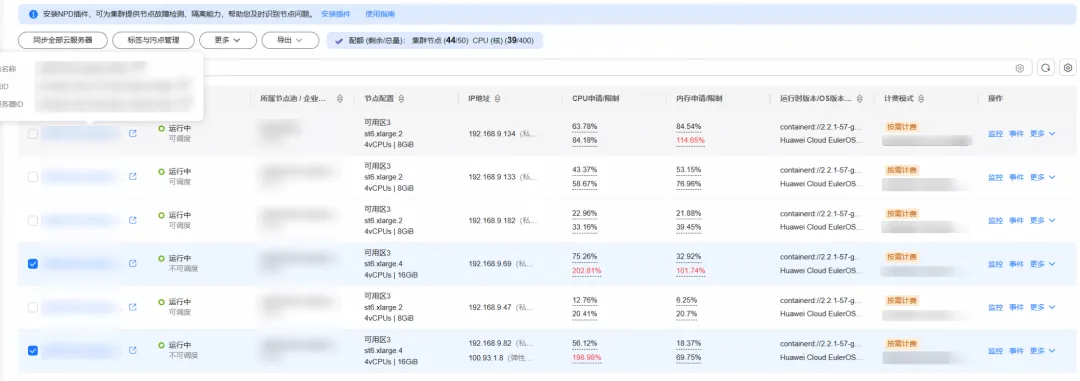Image resolution: width=1080 pixels, height=381 pixels.
Task: Open the top 更多 dropdown button
Action: [227, 41]
